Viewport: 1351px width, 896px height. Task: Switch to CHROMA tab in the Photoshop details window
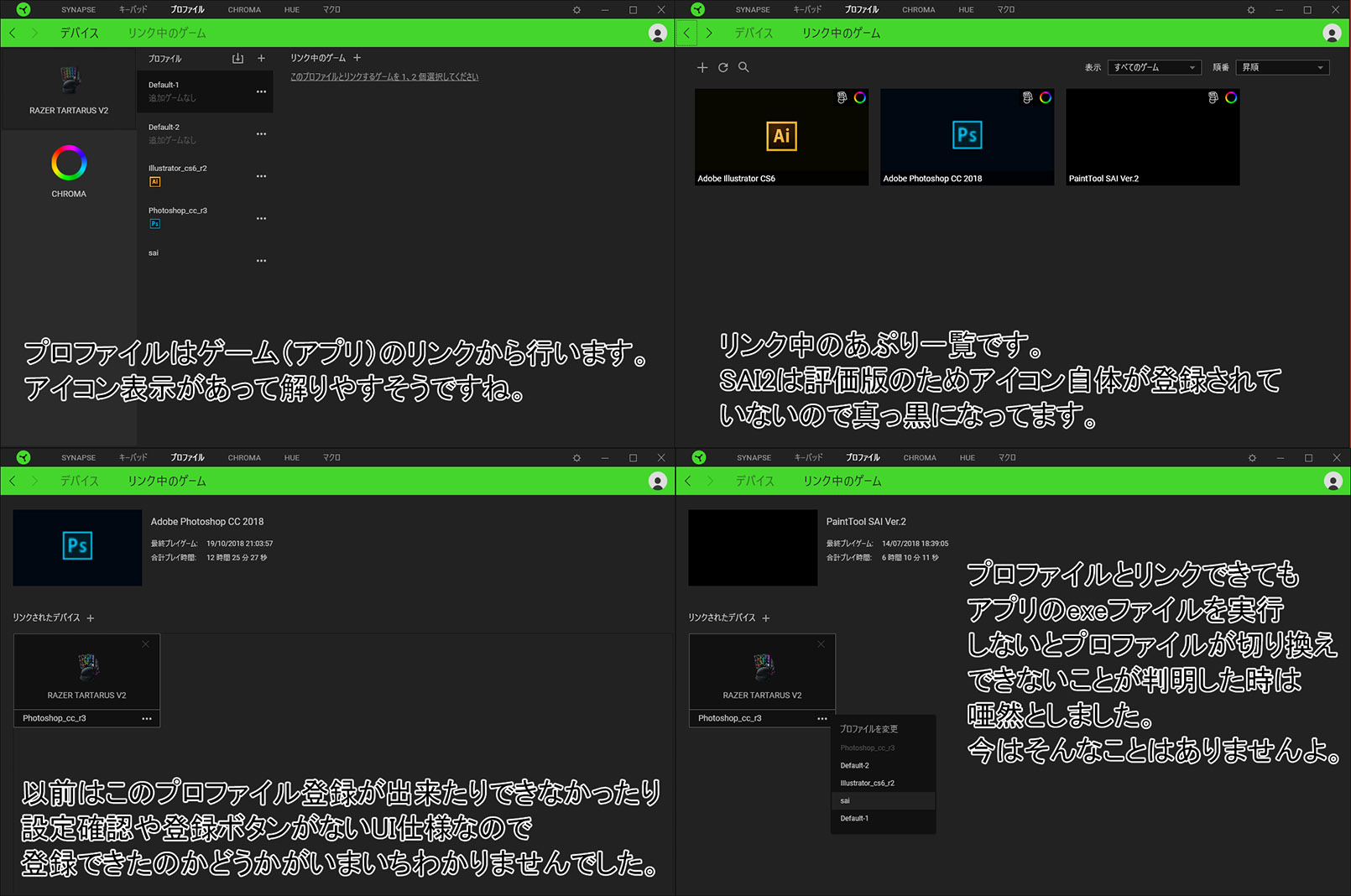pyautogui.click(x=244, y=458)
